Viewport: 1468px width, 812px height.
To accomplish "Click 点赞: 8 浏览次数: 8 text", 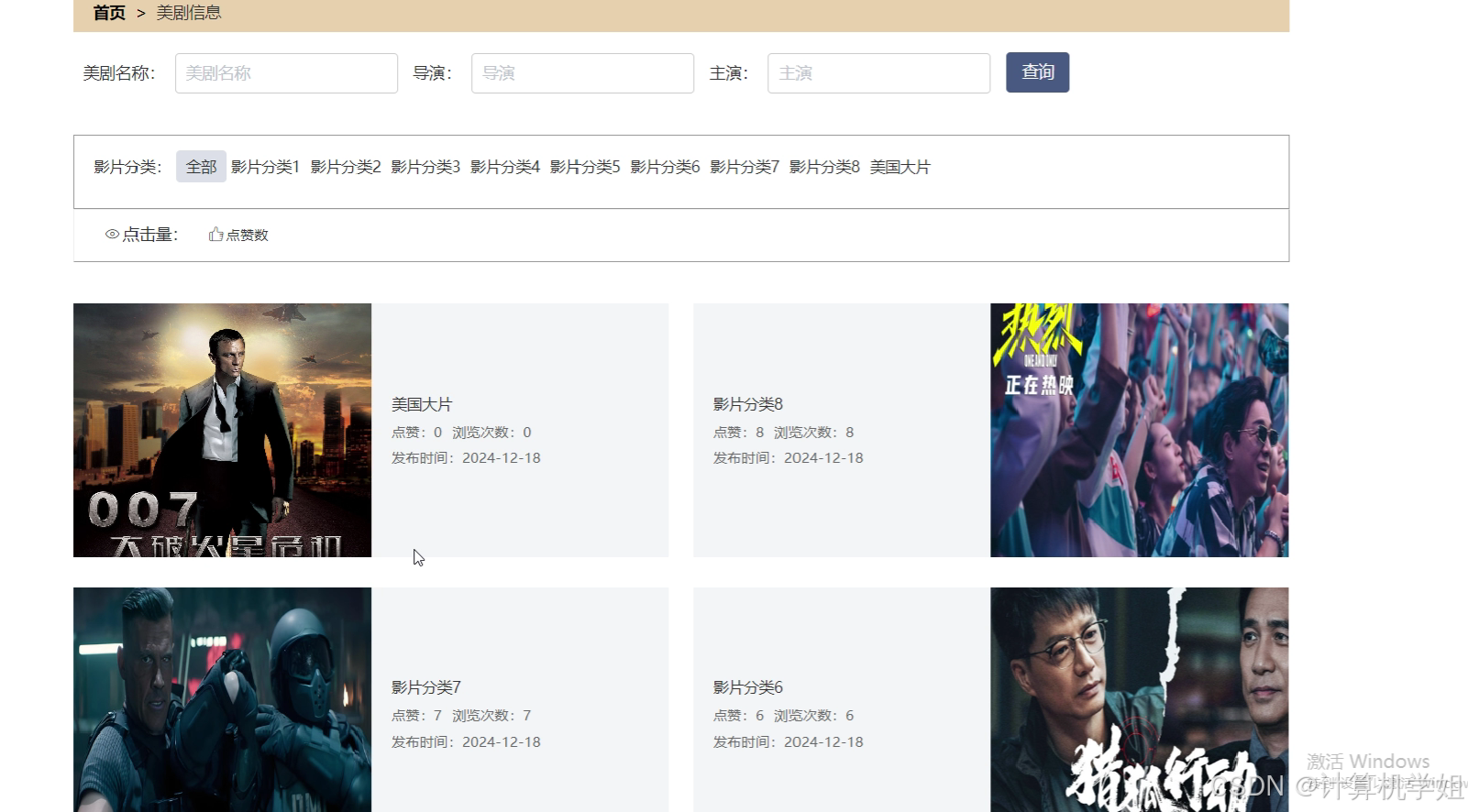I will (x=784, y=432).
